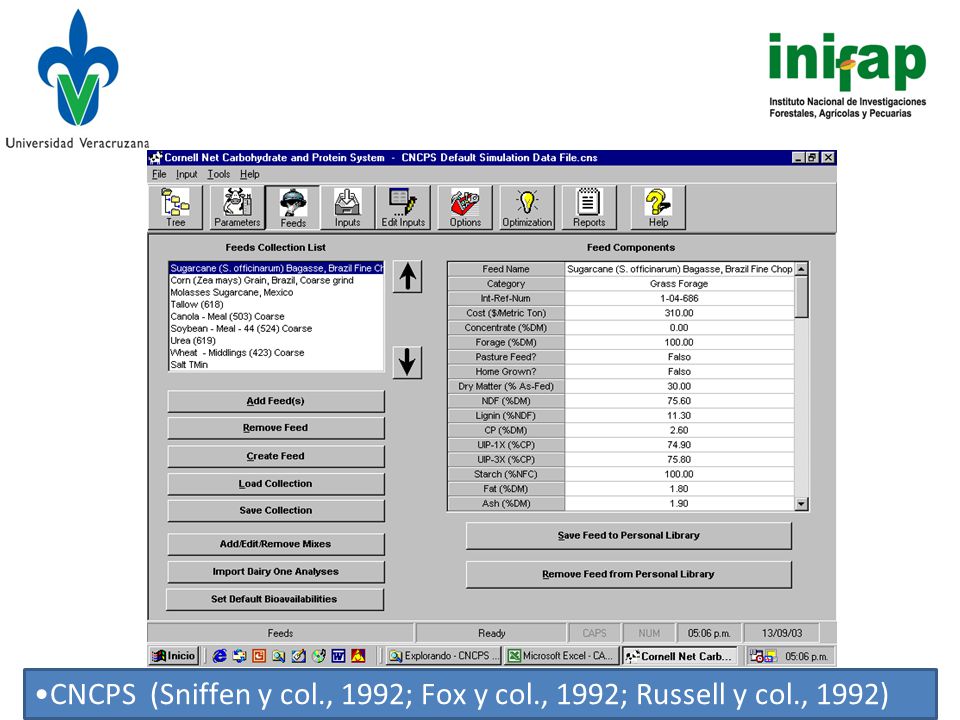Open the Reports toolbar icon

(589, 208)
